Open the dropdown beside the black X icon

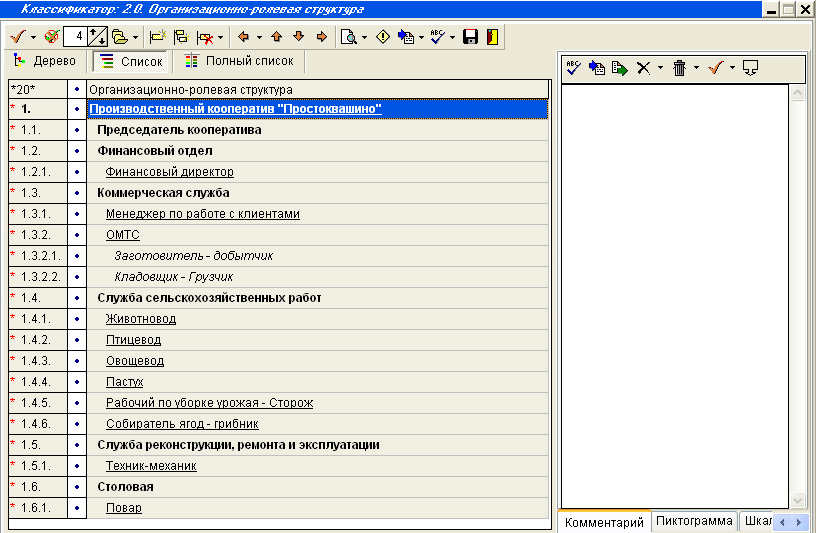pyautogui.click(x=660, y=68)
